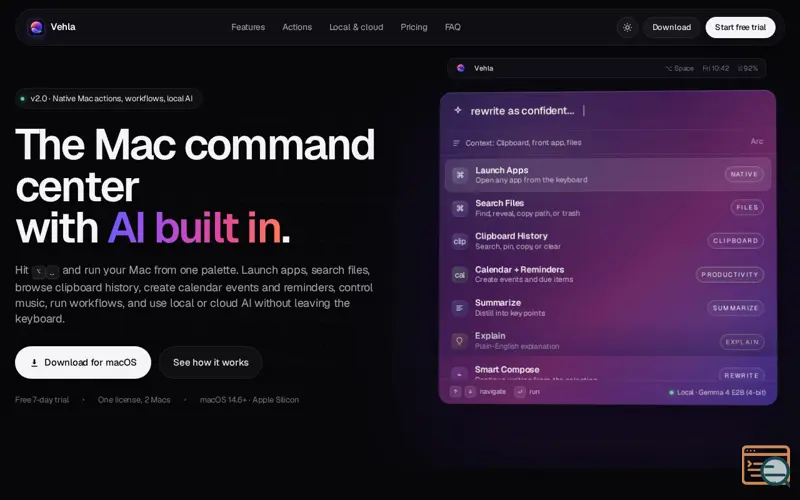Click the Search Files command icon
The width and height of the screenshot is (800, 500).
click(x=460, y=208)
